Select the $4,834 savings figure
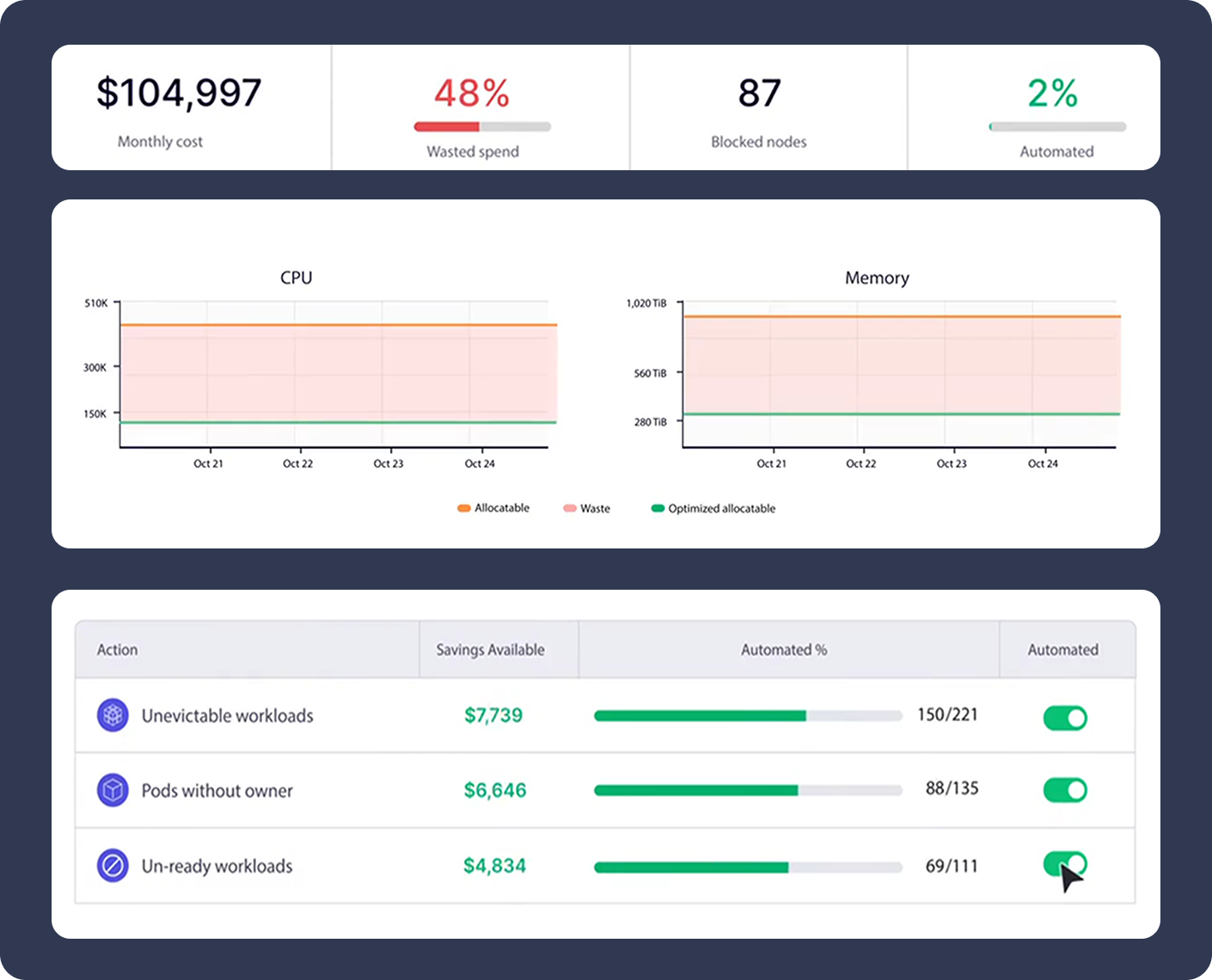This screenshot has height=980, width=1212. point(494,866)
